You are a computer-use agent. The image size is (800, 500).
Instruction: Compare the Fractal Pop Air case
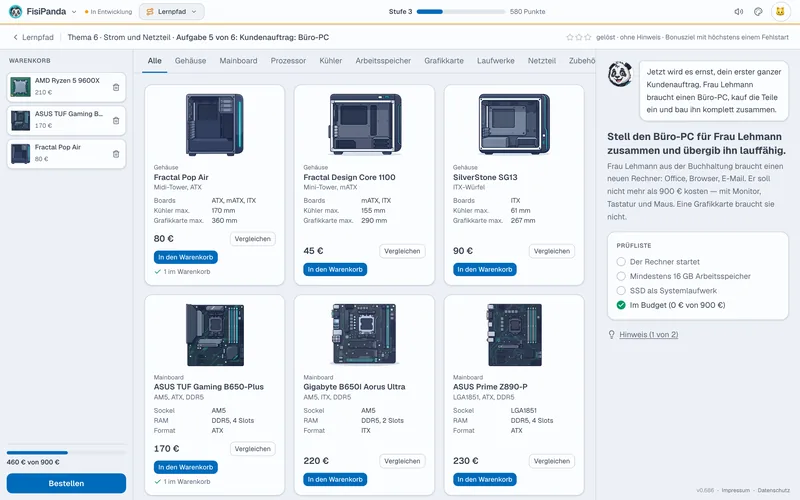[253, 239]
